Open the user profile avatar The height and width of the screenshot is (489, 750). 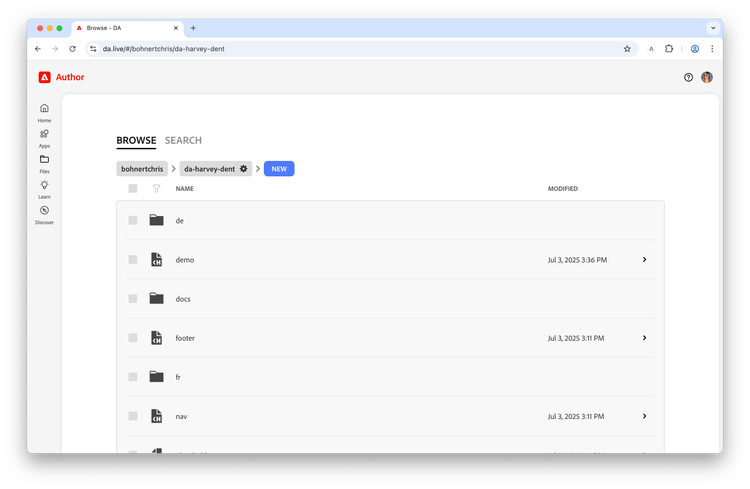pyautogui.click(x=707, y=77)
